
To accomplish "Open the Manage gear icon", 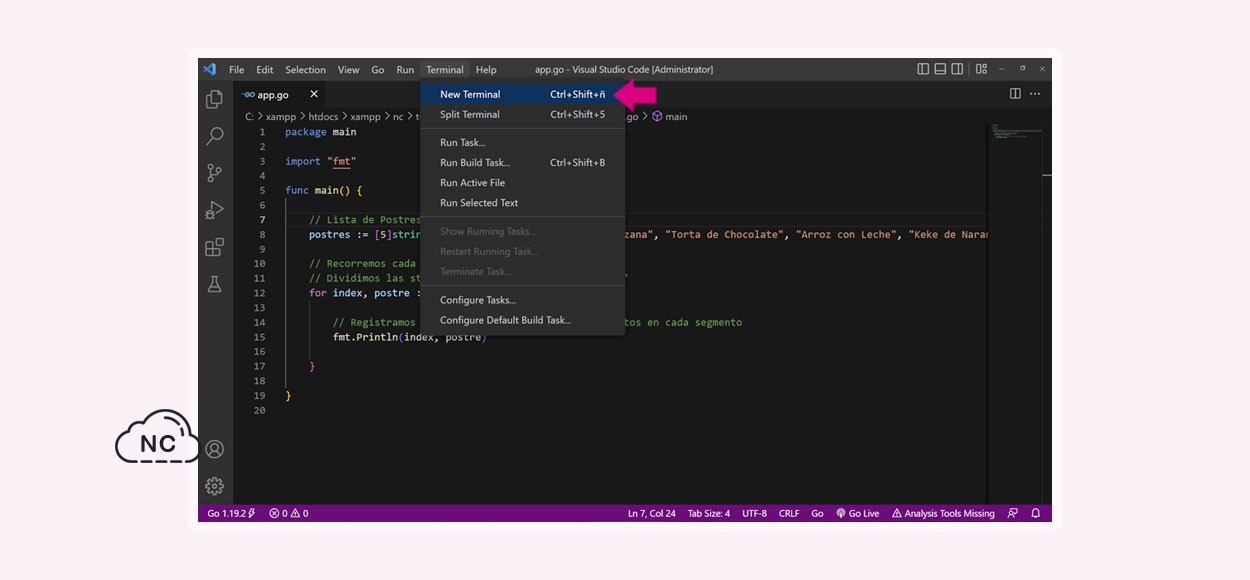I will (x=214, y=486).
